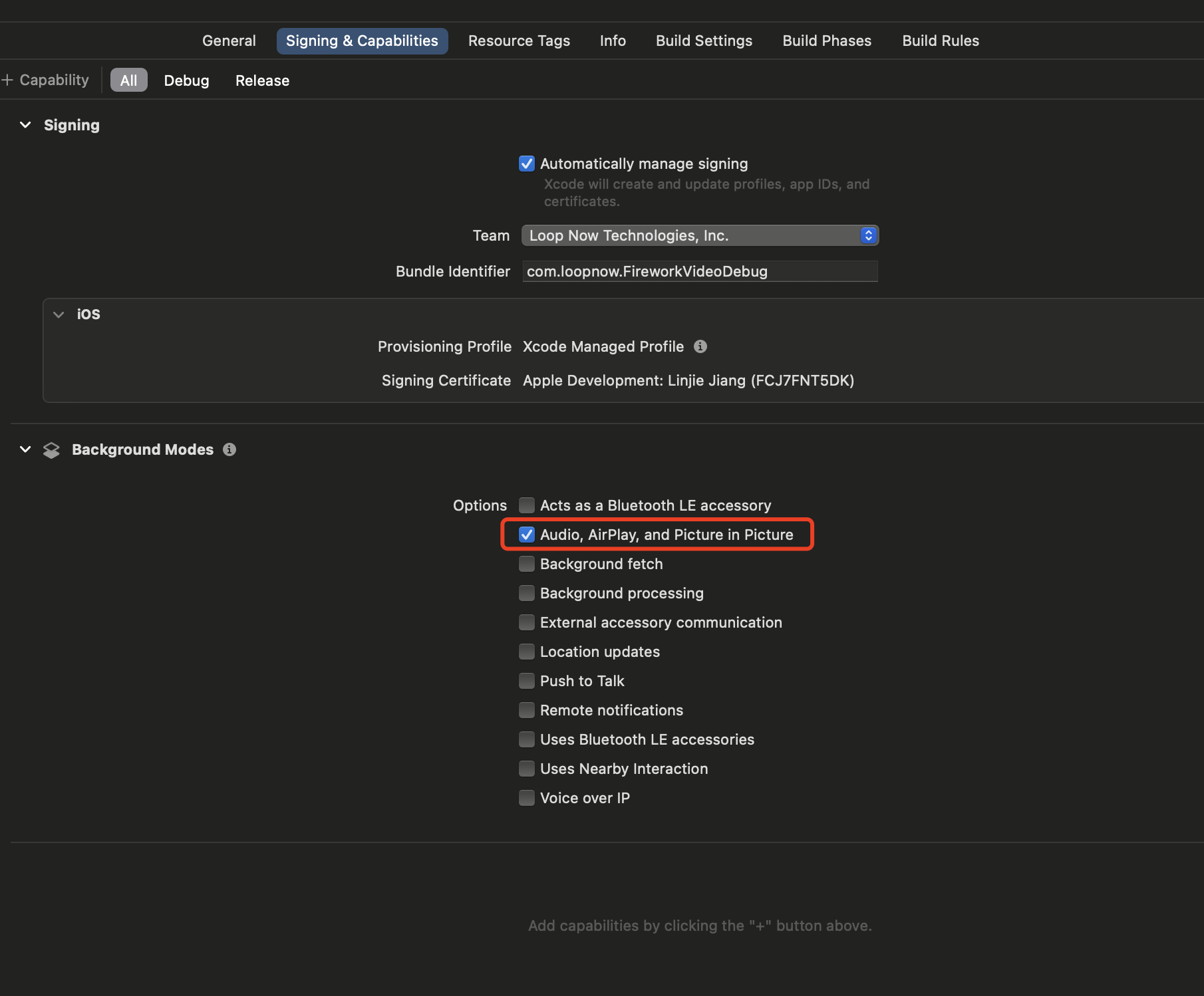Screen dimensions: 1204x996
Task: Uncheck Automatically manage signing
Action: tap(527, 164)
